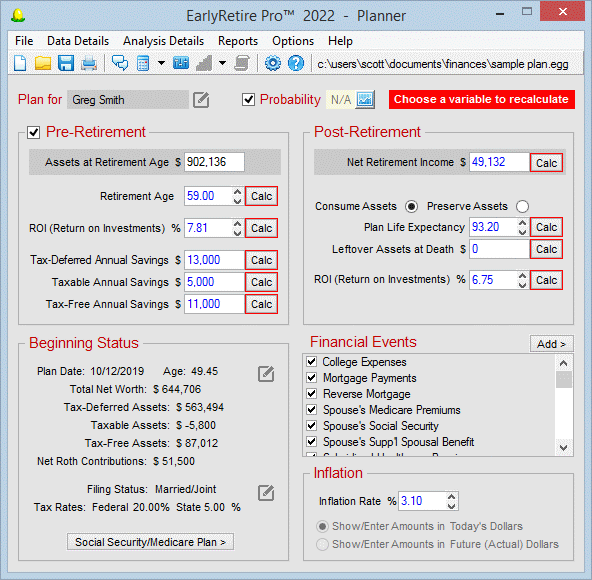Screen dimensions: 592x580
Task: Edit Beginning Status plan date details icon
Action: point(266,374)
